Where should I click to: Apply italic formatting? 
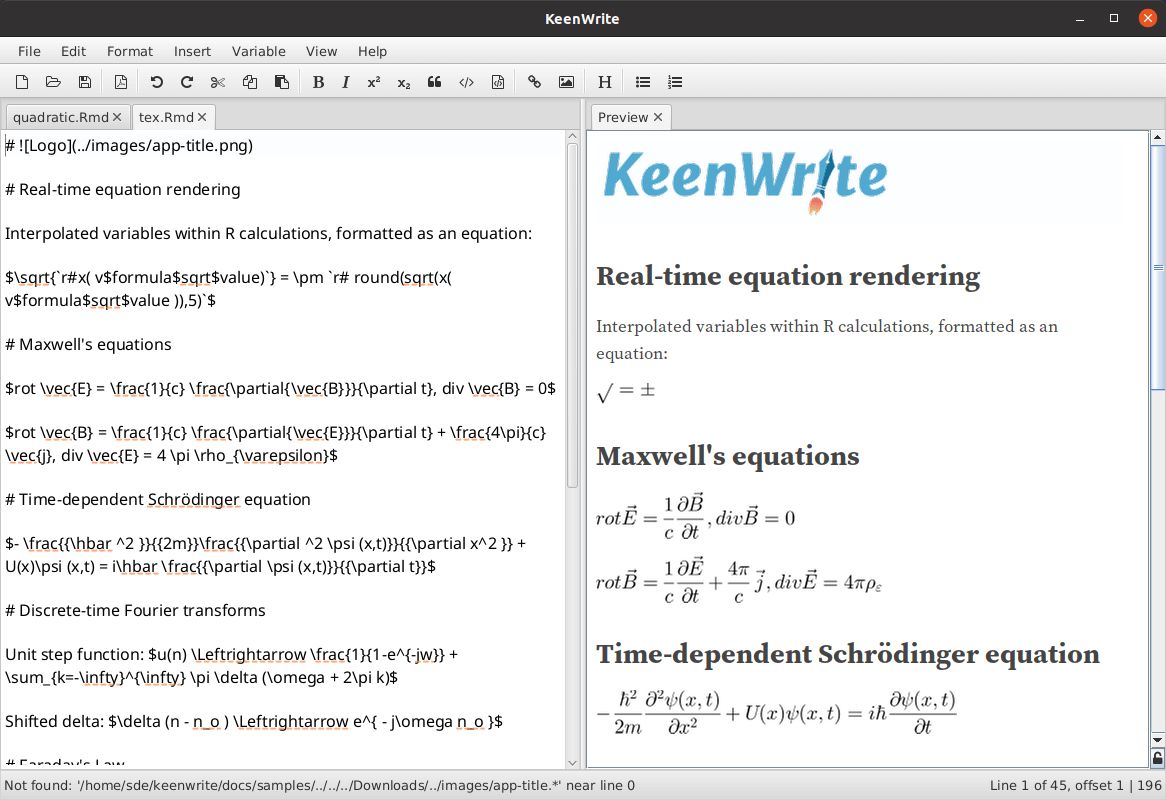pos(345,82)
